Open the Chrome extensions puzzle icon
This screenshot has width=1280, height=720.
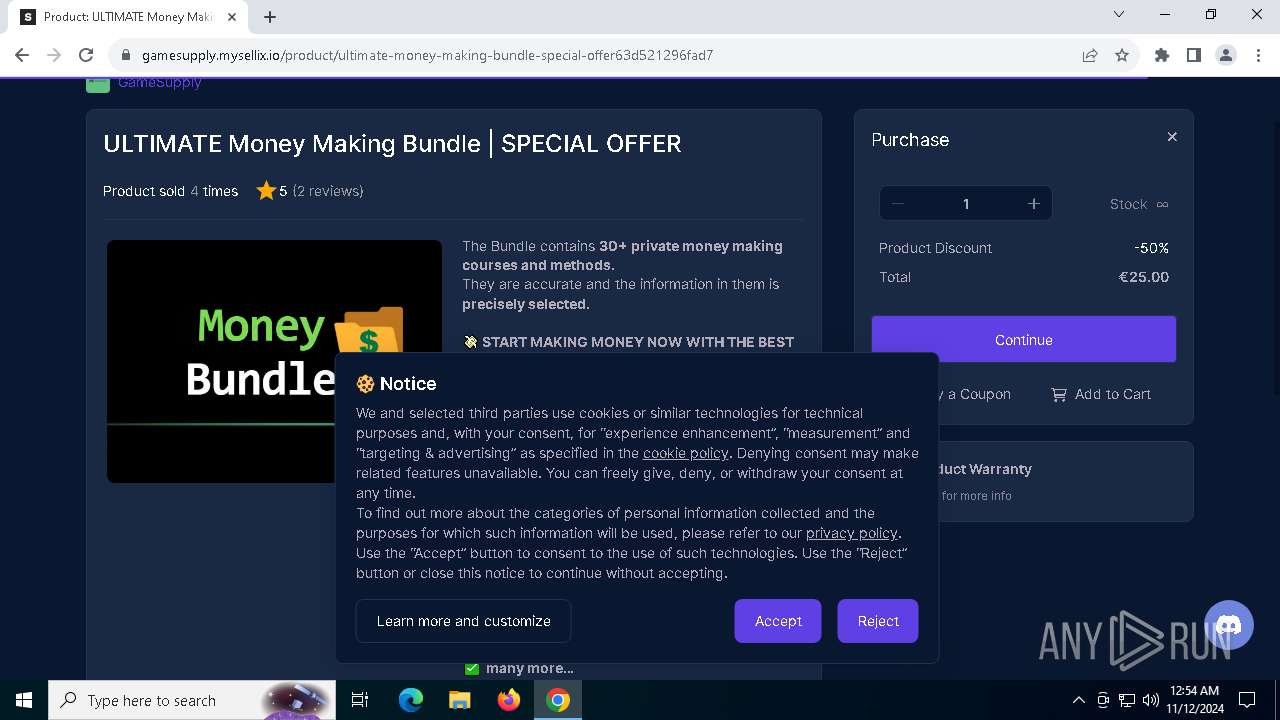point(1162,55)
